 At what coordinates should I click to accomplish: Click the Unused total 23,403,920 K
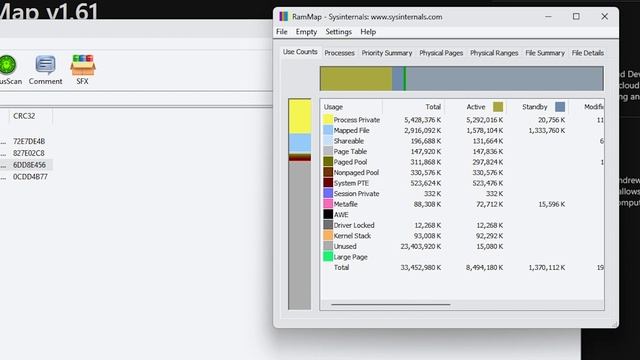[421, 247]
